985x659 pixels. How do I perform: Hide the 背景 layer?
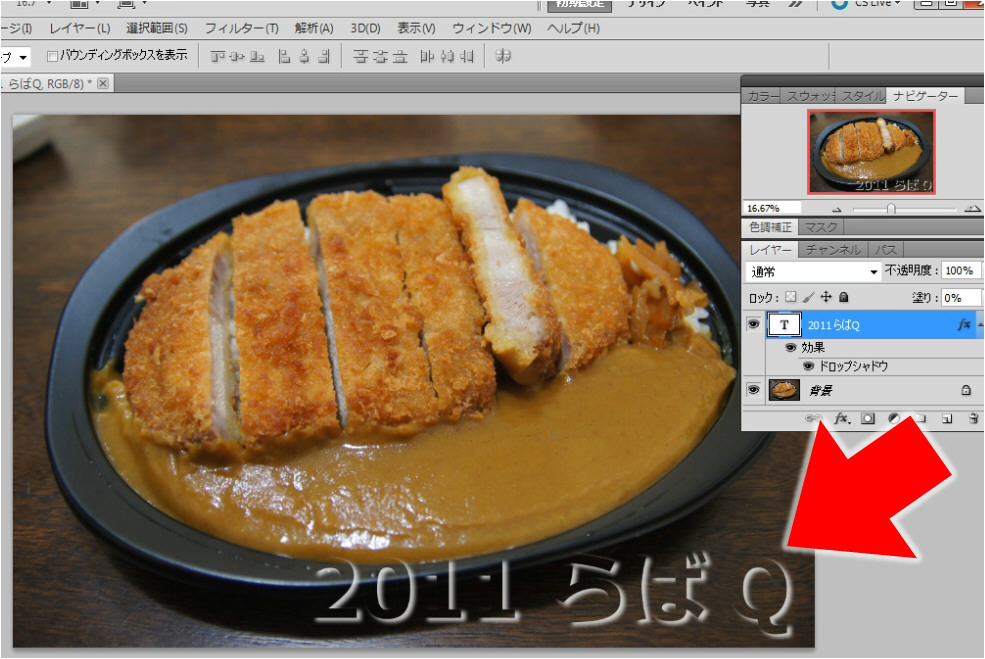pyautogui.click(x=753, y=389)
